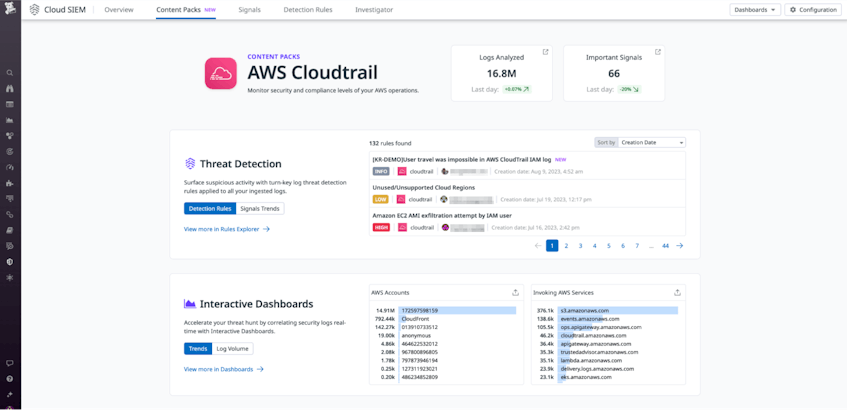847x410 pixels.
Task: Open the chain link icon in sidebar
Action: (10, 214)
